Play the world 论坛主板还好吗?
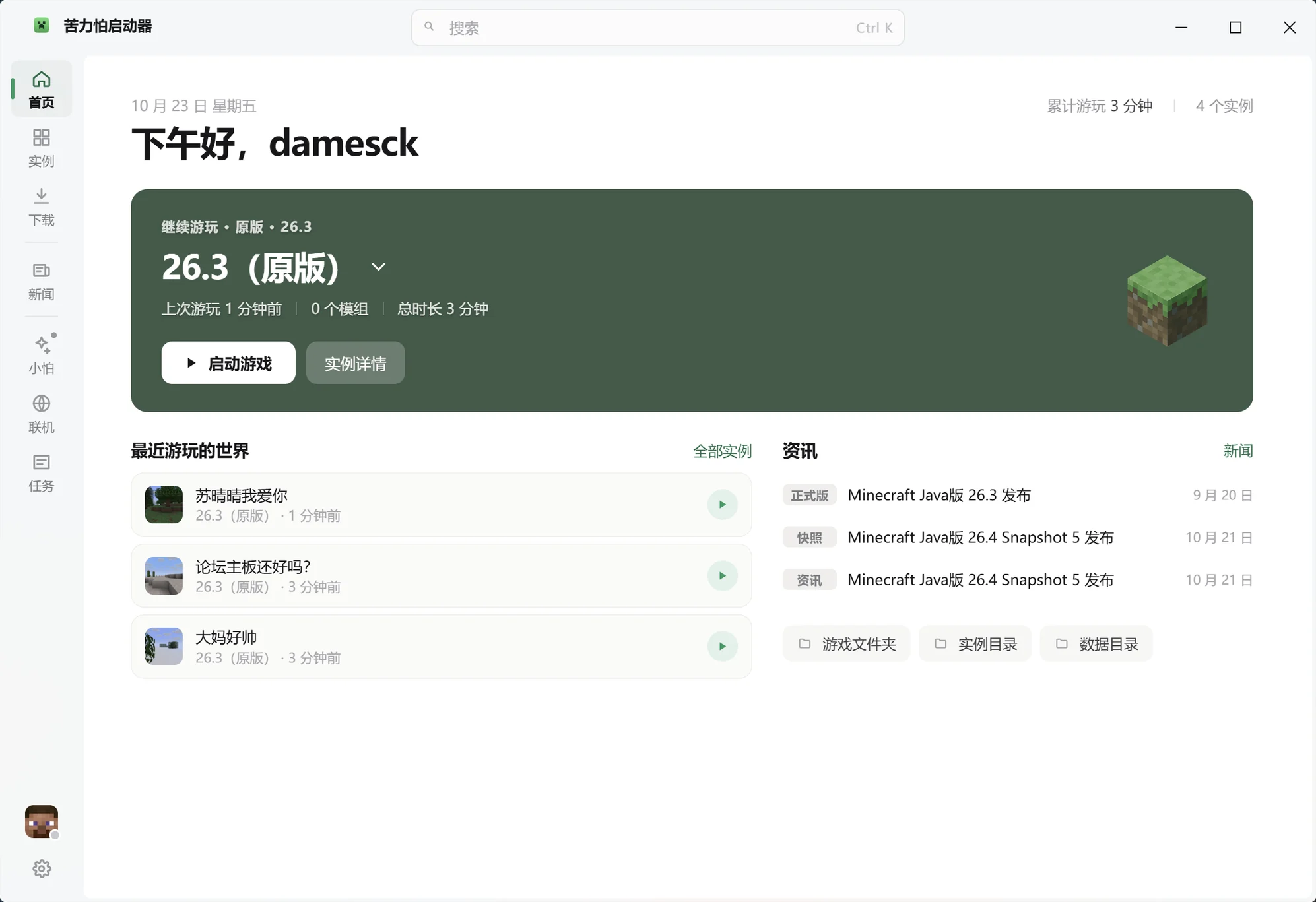1316x902 pixels. point(722,576)
